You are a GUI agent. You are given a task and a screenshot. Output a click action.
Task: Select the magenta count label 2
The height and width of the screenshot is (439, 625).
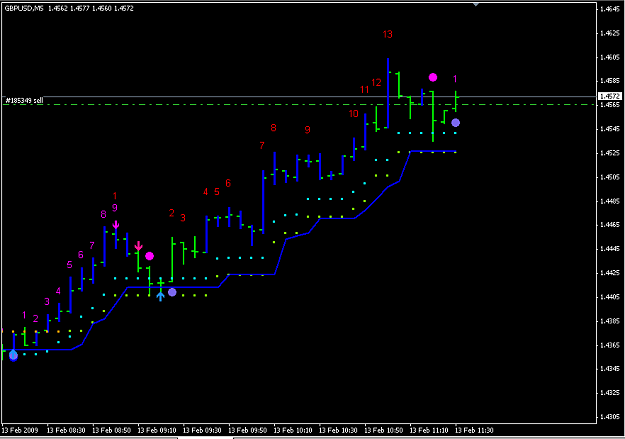pyautogui.click(x=36, y=319)
